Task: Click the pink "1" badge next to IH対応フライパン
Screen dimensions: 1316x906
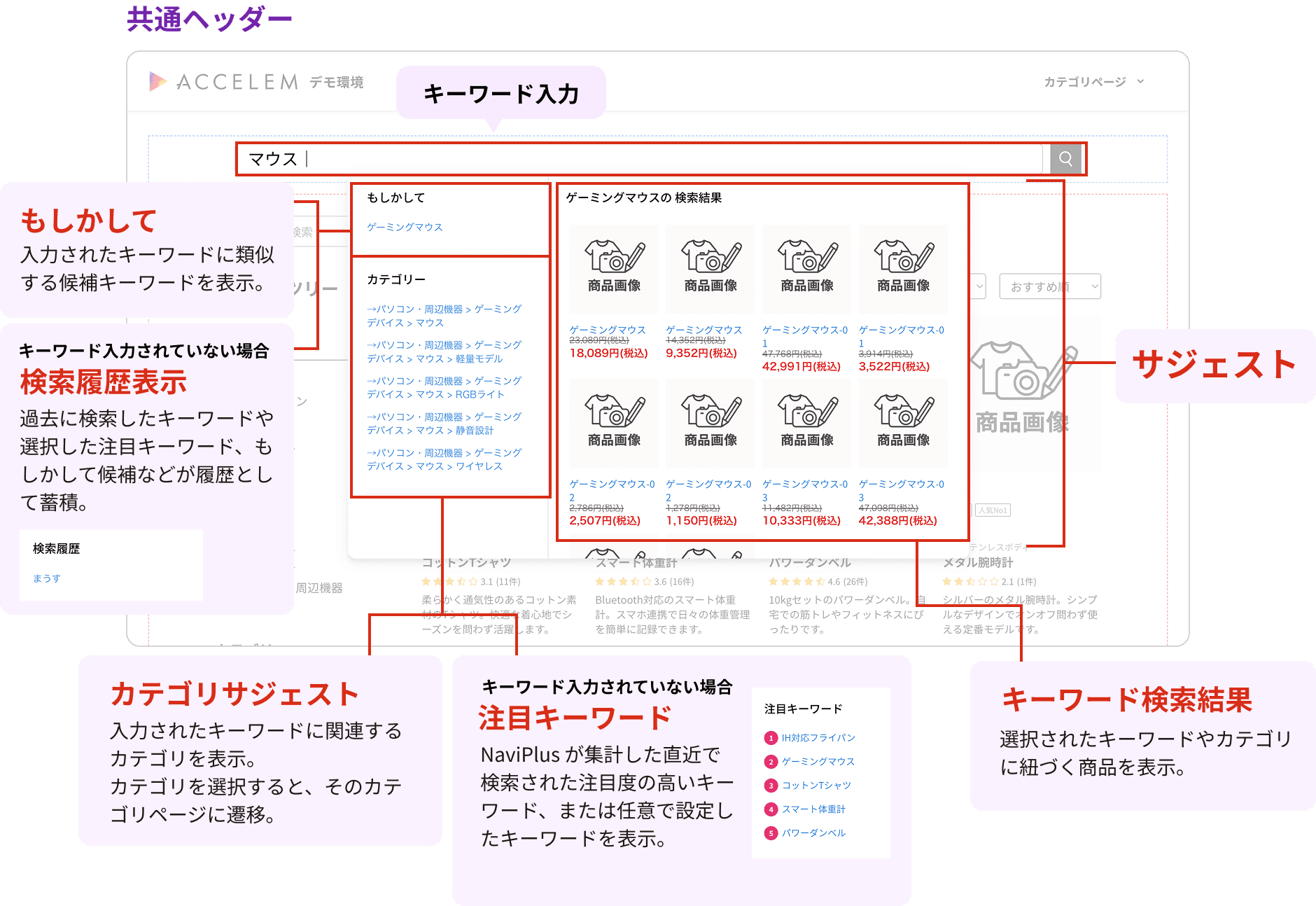Action: click(771, 737)
